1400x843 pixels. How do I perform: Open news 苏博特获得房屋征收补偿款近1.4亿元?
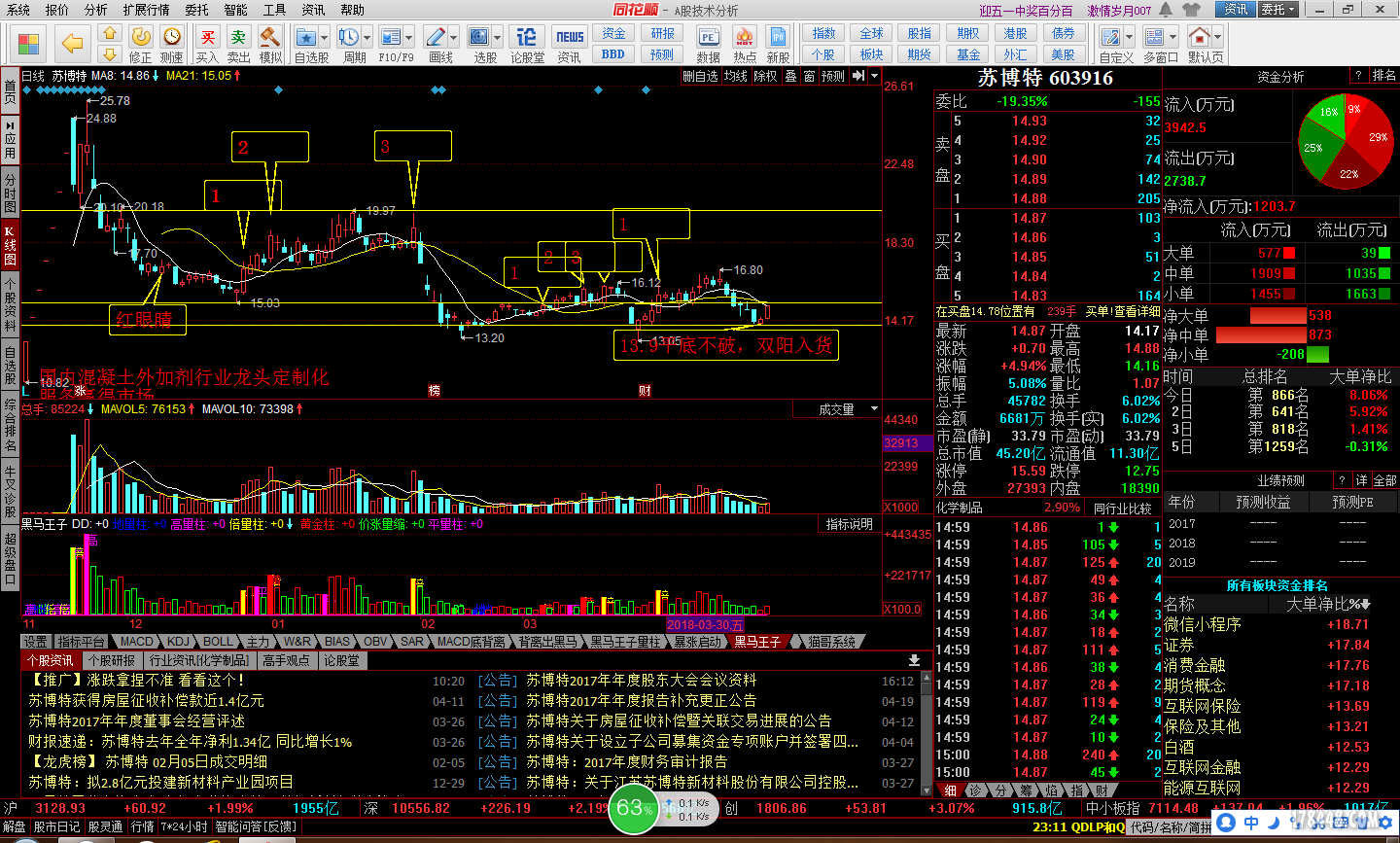click(x=146, y=701)
